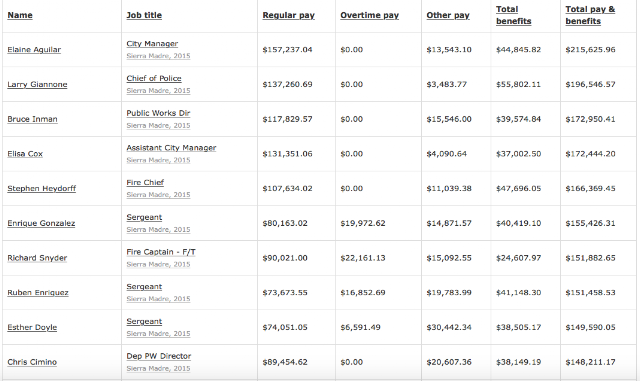Select regular pay value $107,634.02
640x381 pixels.
point(287,188)
